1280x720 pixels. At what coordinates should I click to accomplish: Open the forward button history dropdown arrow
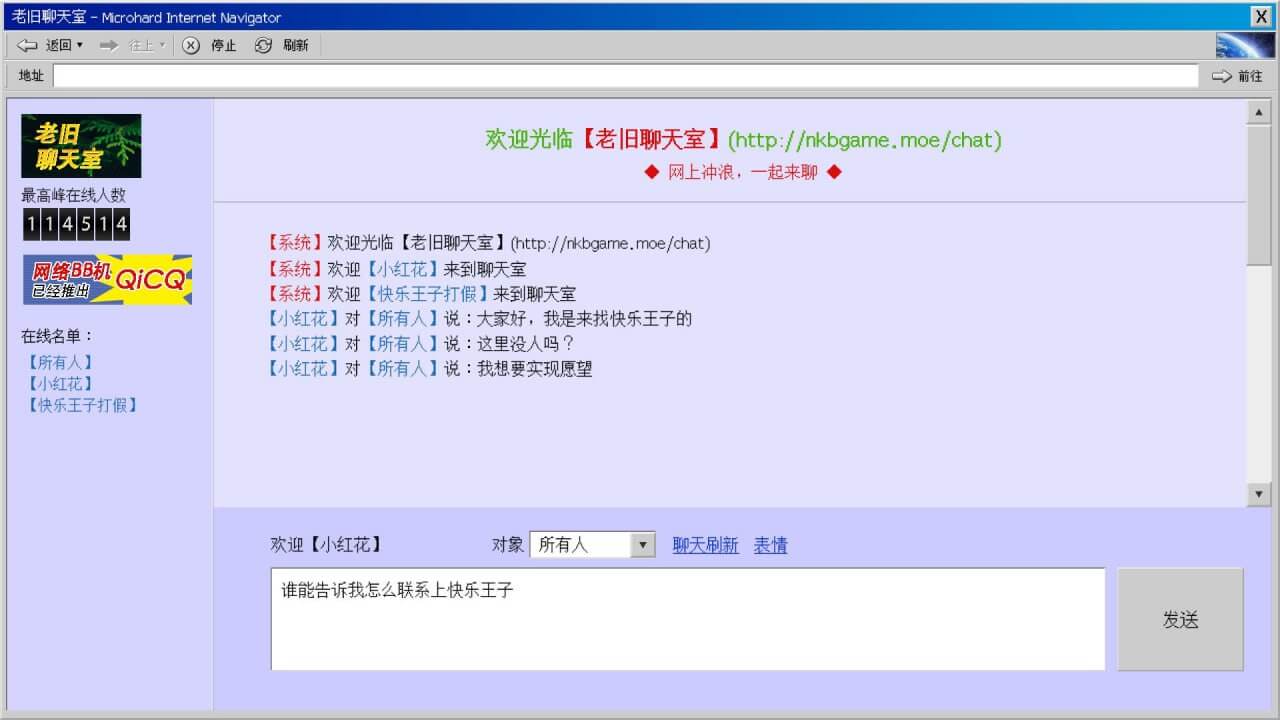coord(162,45)
